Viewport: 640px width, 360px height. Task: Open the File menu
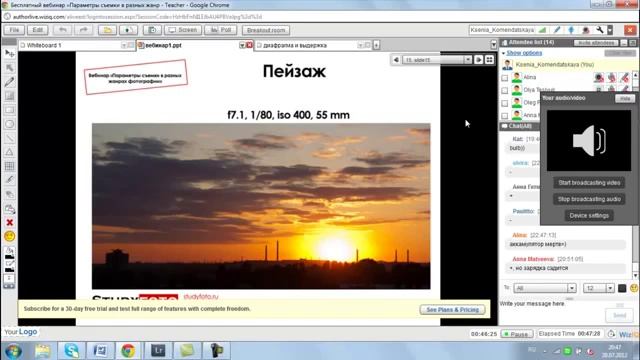pos(14,30)
